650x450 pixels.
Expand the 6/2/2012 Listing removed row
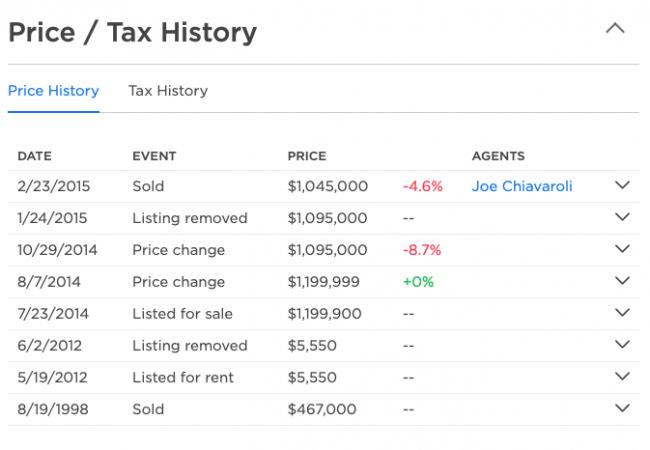click(x=623, y=346)
